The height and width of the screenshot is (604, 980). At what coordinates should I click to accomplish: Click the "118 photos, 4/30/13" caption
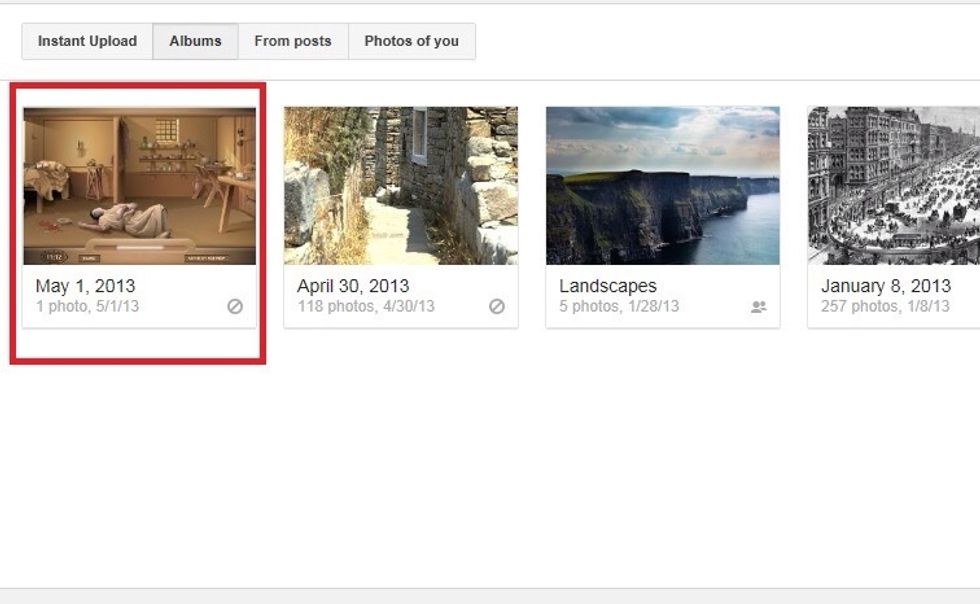[366, 306]
